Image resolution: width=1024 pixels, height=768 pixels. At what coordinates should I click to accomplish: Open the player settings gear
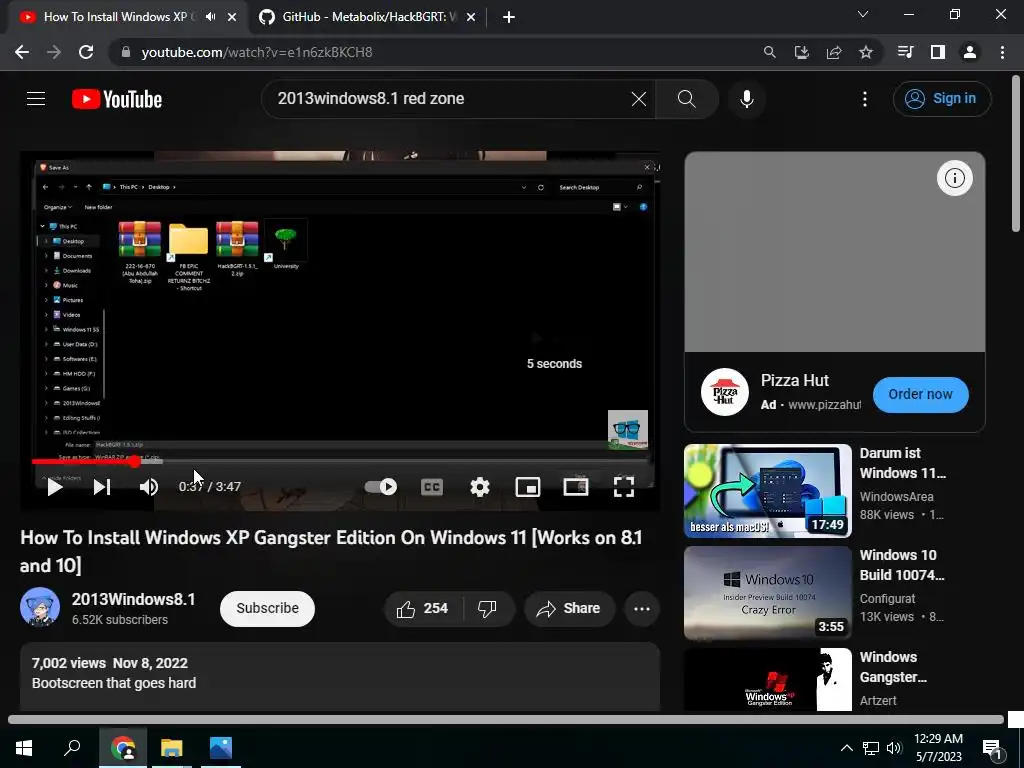tap(480, 487)
